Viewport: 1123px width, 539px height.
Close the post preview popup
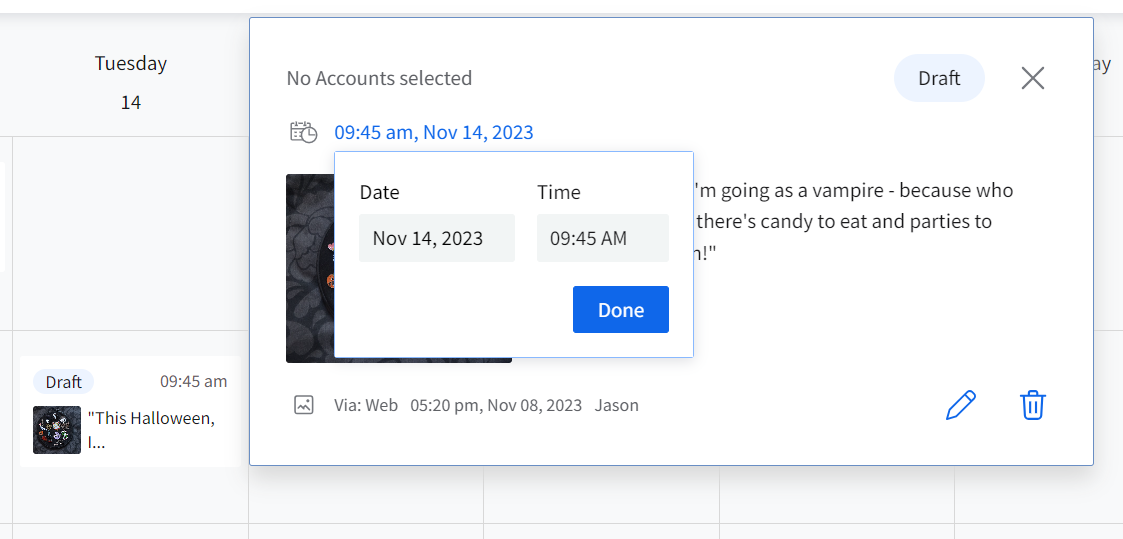click(x=1032, y=78)
